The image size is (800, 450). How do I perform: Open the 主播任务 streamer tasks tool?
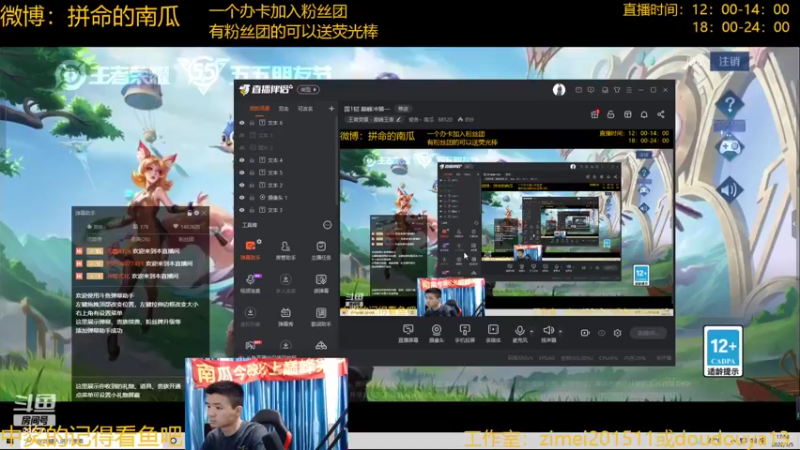(321, 250)
